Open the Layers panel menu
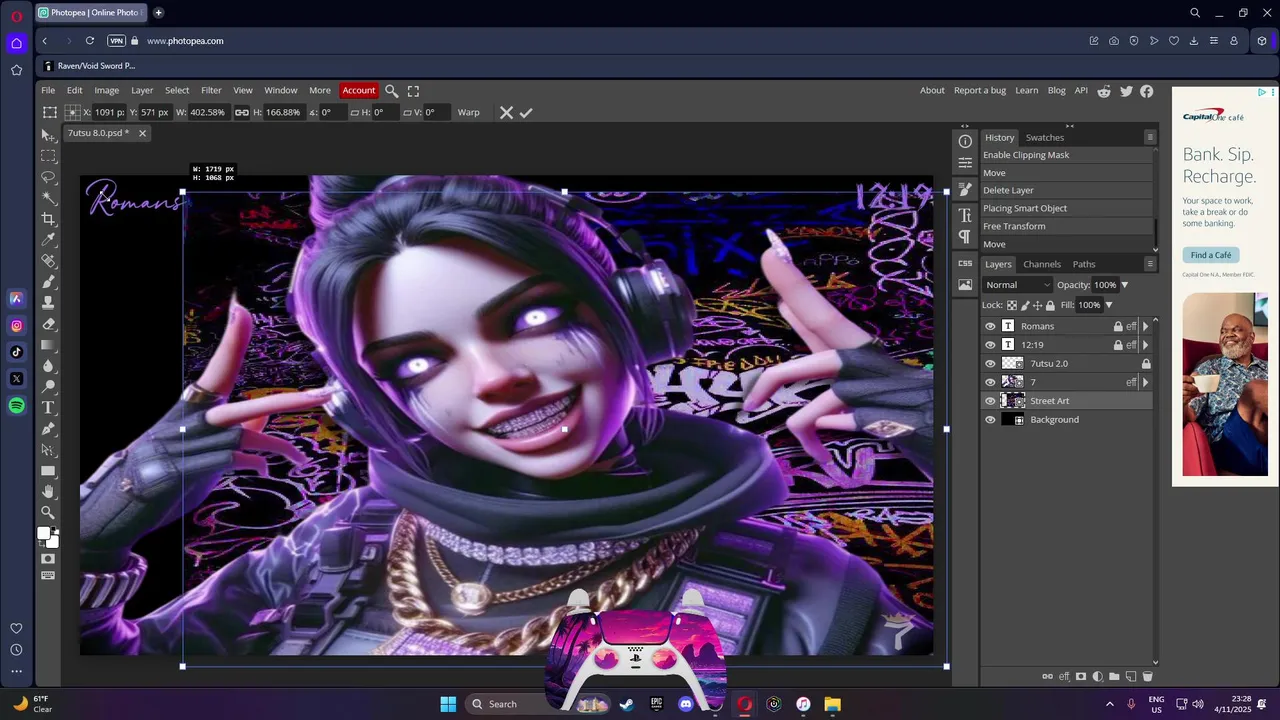The image size is (1280, 720). pyautogui.click(x=1150, y=264)
